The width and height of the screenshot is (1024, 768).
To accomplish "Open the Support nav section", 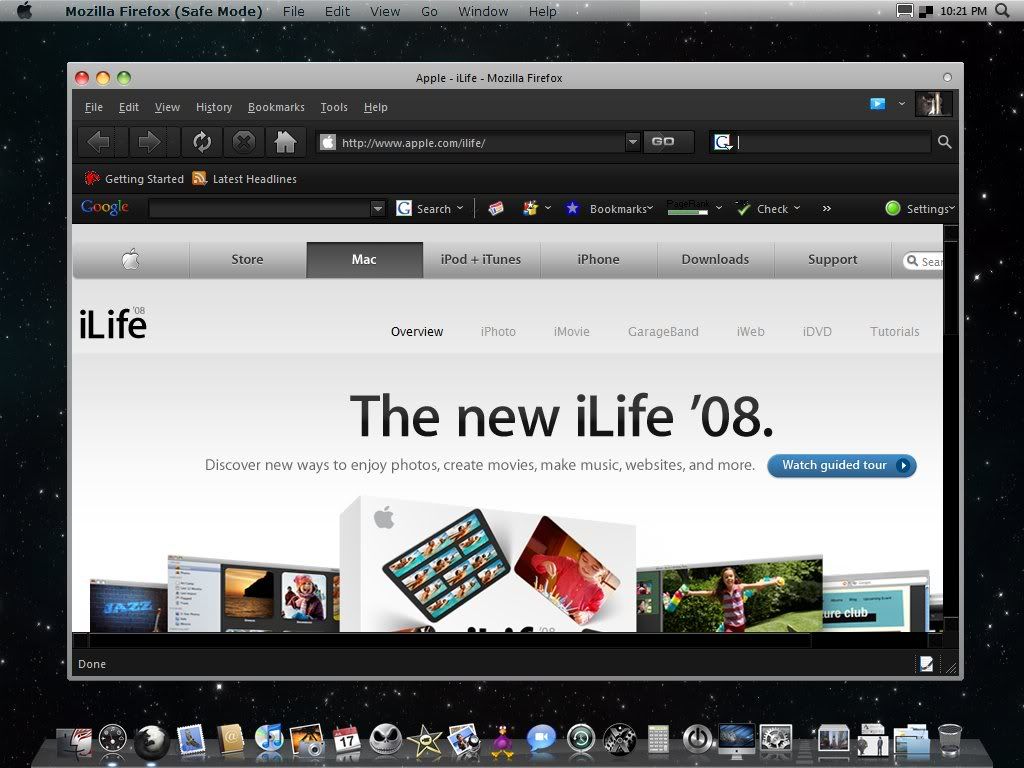I will tap(833, 259).
